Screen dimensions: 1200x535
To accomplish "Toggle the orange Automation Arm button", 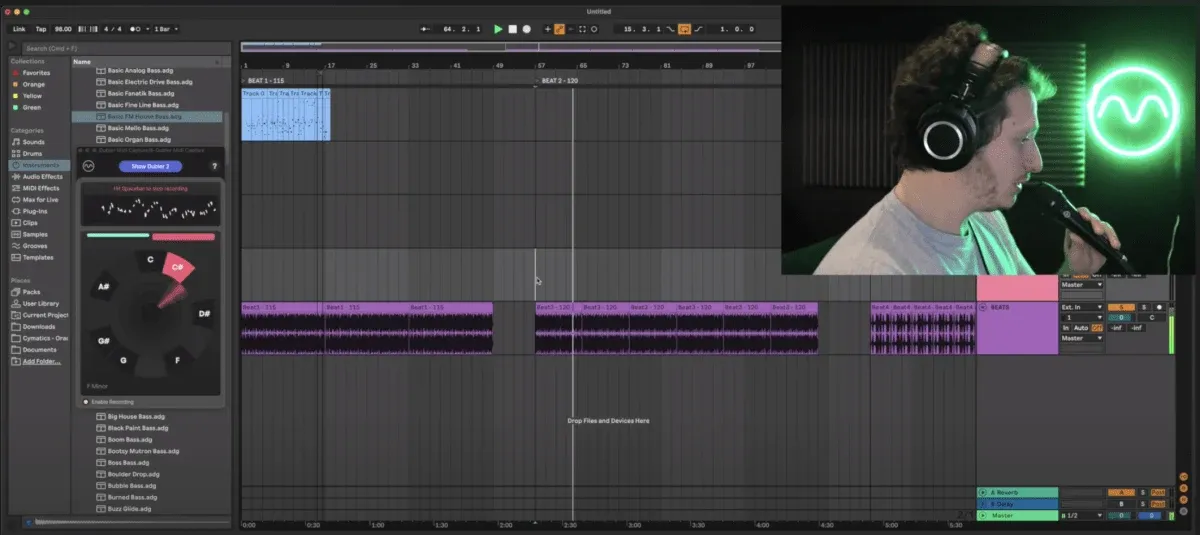I will [560, 29].
